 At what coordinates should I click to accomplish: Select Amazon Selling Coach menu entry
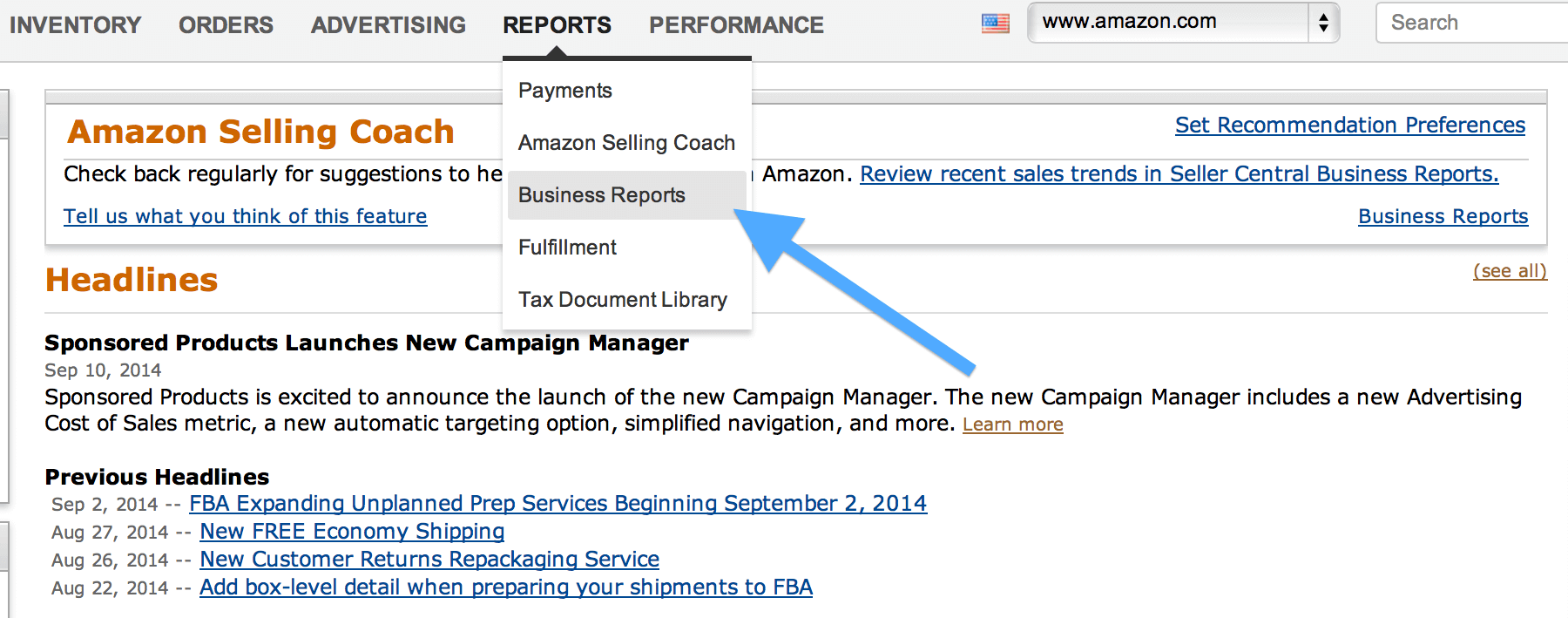pyautogui.click(x=626, y=143)
